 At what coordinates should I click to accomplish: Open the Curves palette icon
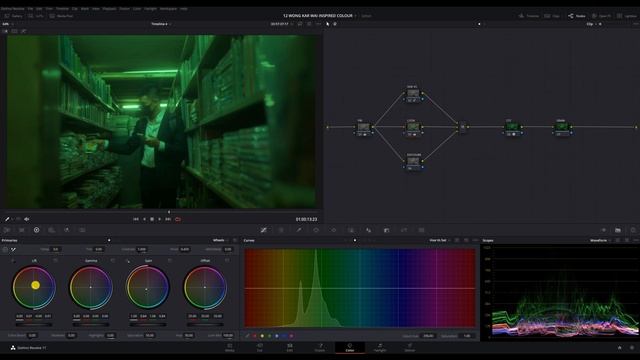point(264,230)
